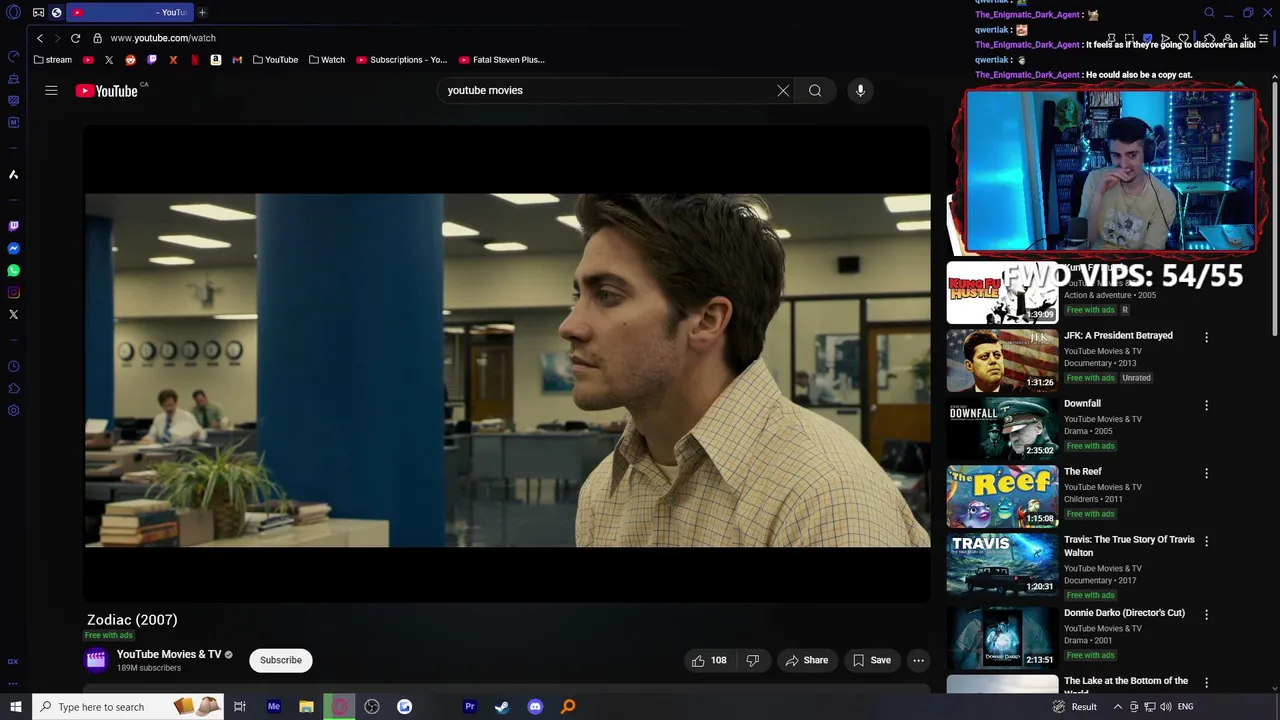The image size is (1280, 720).
Task: Open The Reef video title
Action: coord(1082,471)
